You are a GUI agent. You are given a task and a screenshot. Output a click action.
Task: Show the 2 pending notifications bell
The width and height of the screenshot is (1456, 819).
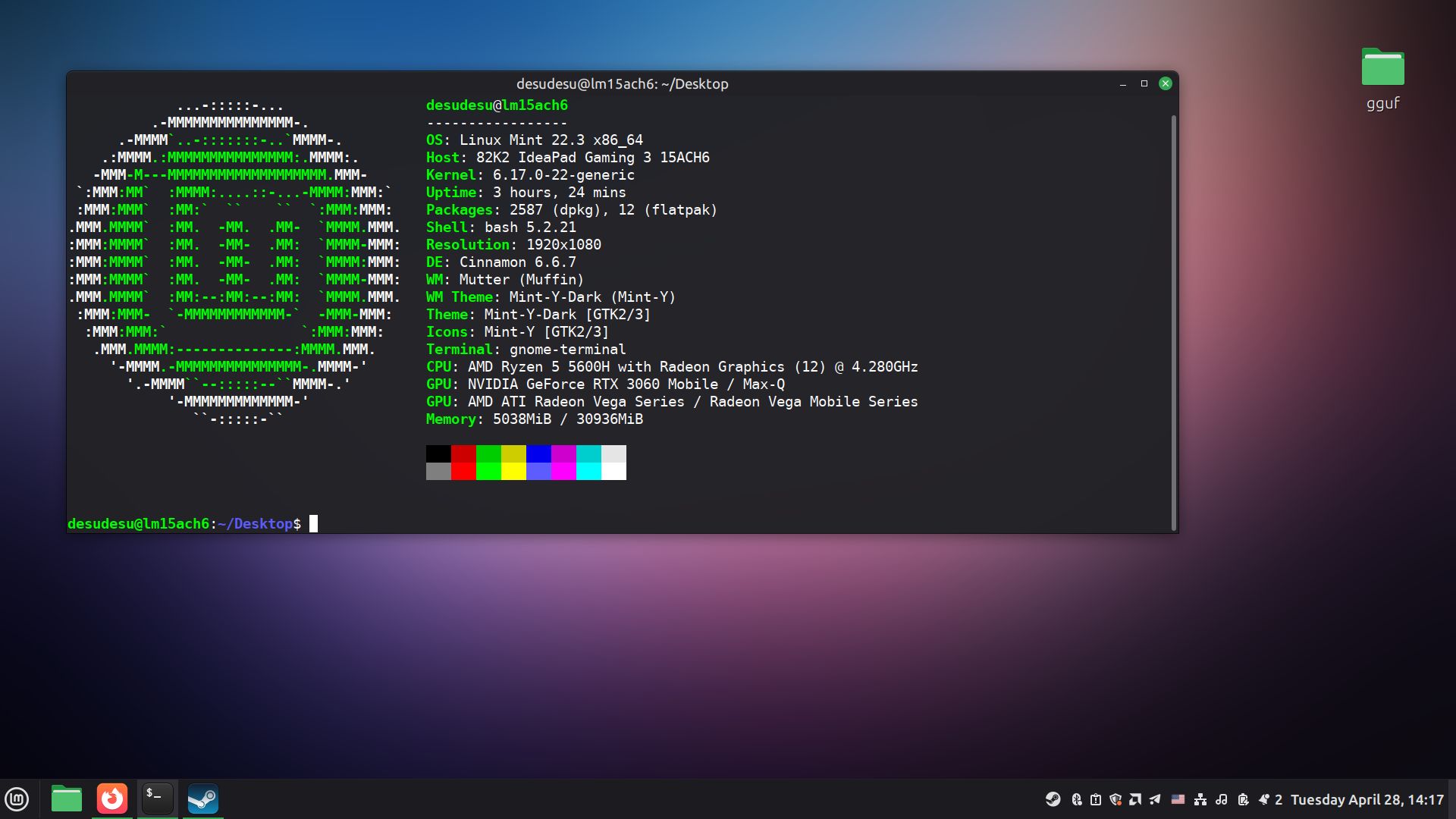(x=1270, y=799)
